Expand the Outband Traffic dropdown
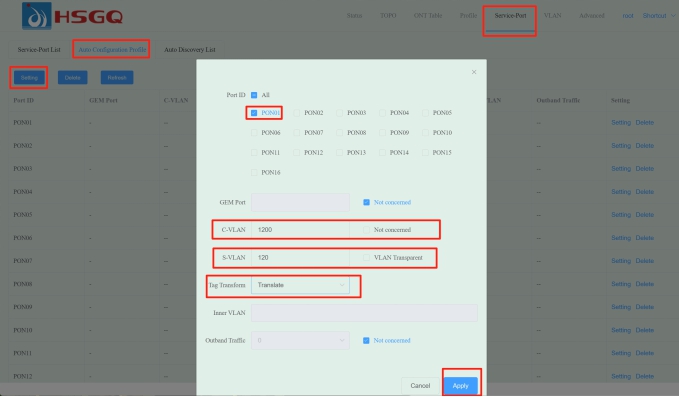This screenshot has height=397, width=679. pos(300,340)
